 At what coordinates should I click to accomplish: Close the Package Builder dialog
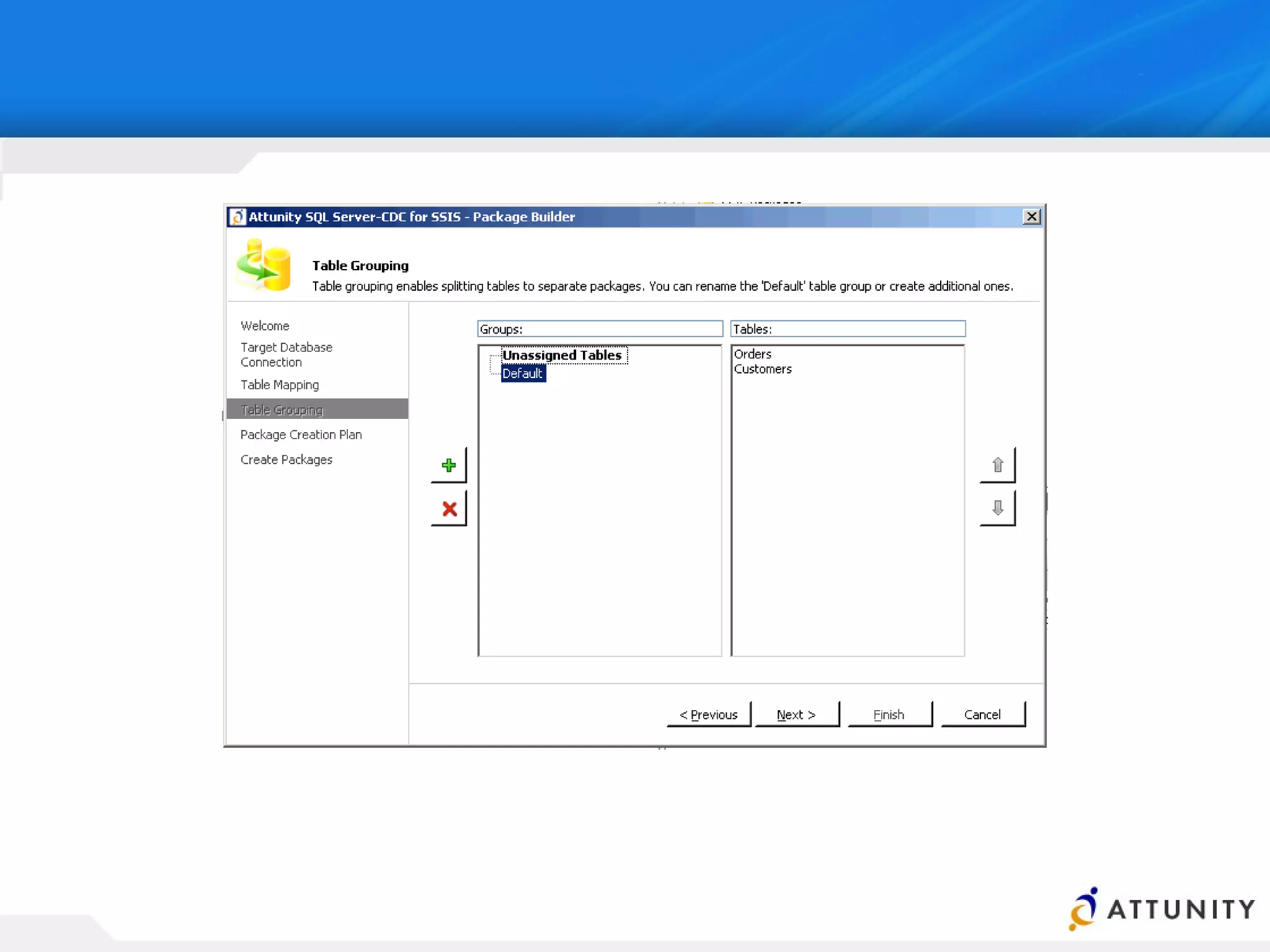(x=1031, y=216)
